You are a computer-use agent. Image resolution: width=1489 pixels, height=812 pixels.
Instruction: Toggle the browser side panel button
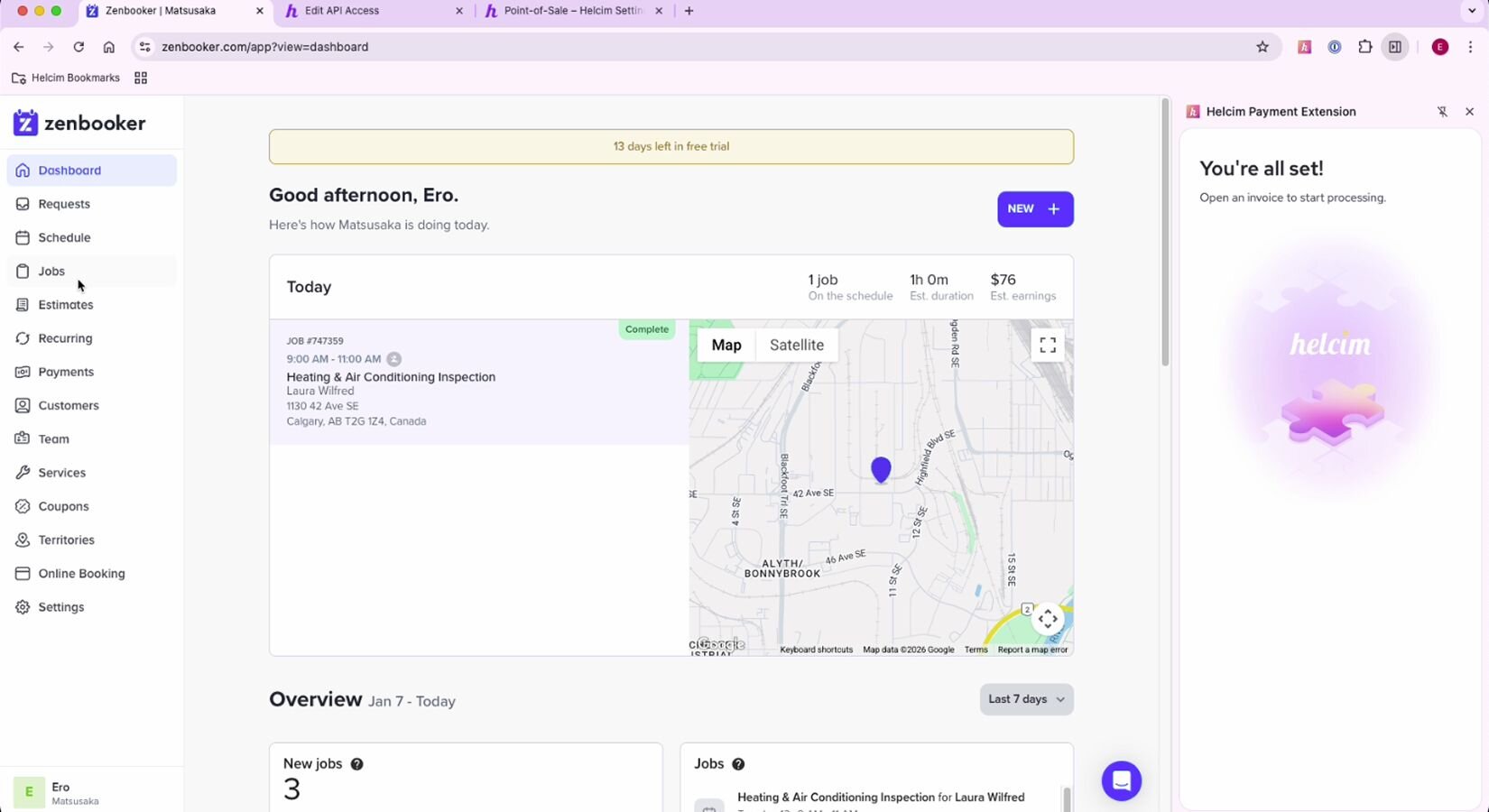tap(1395, 47)
